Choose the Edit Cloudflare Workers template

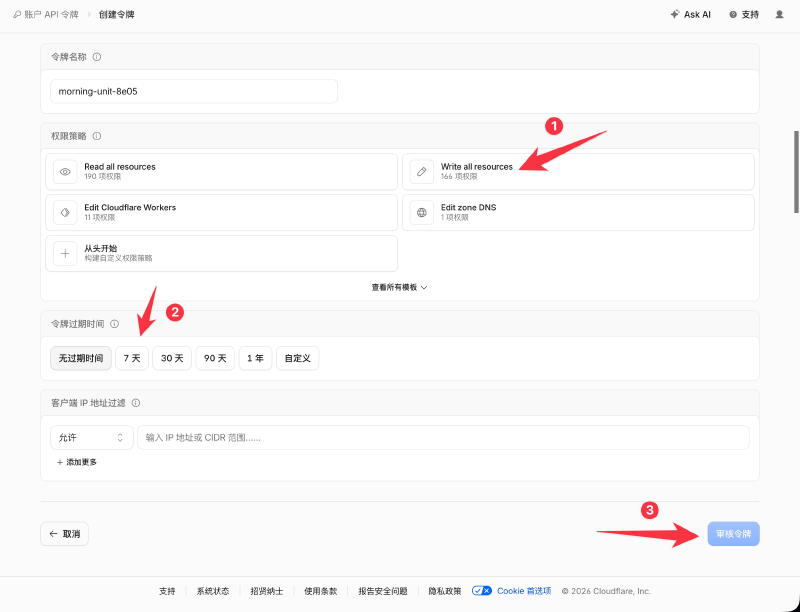tap(221, 213)
